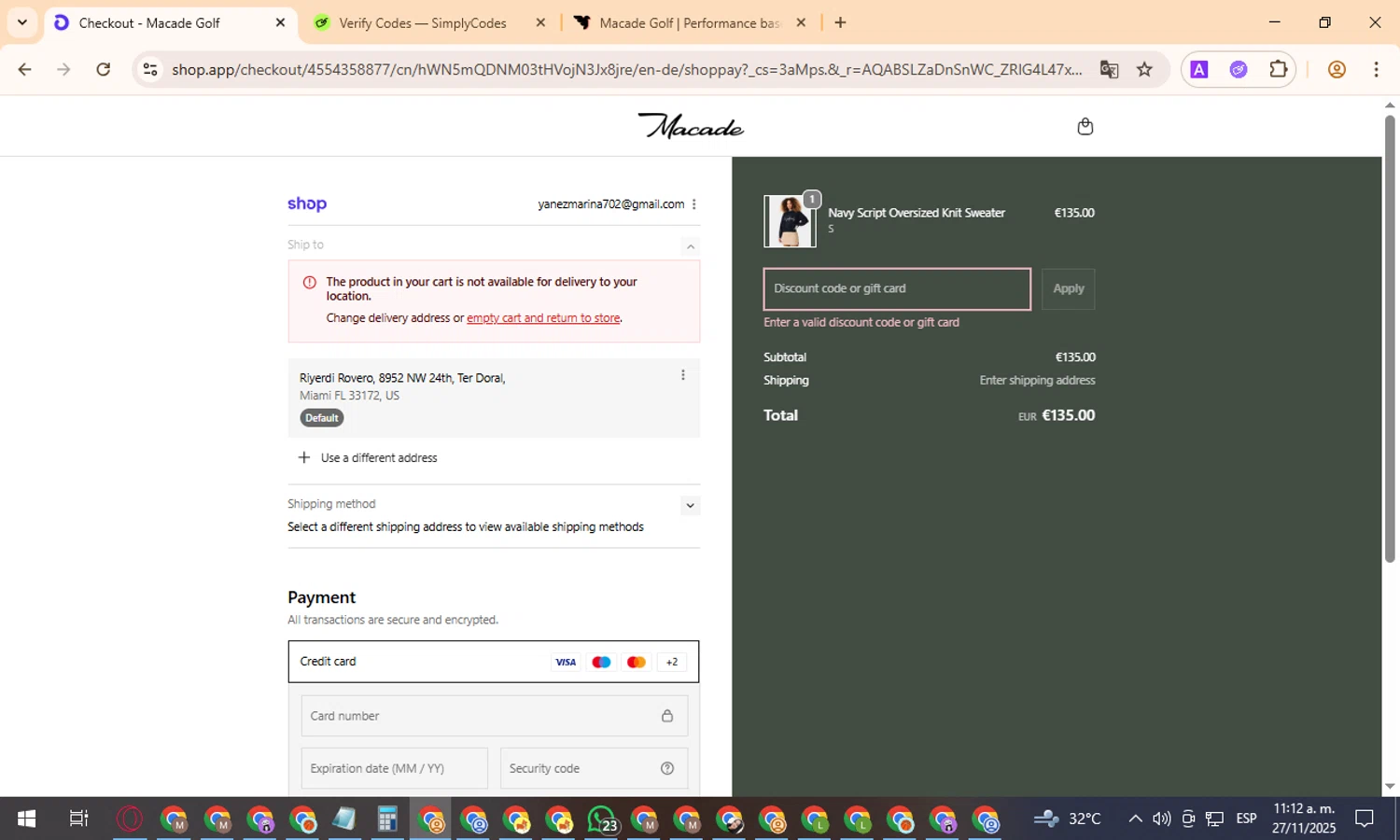Click the Macade logo

[691, 126]
